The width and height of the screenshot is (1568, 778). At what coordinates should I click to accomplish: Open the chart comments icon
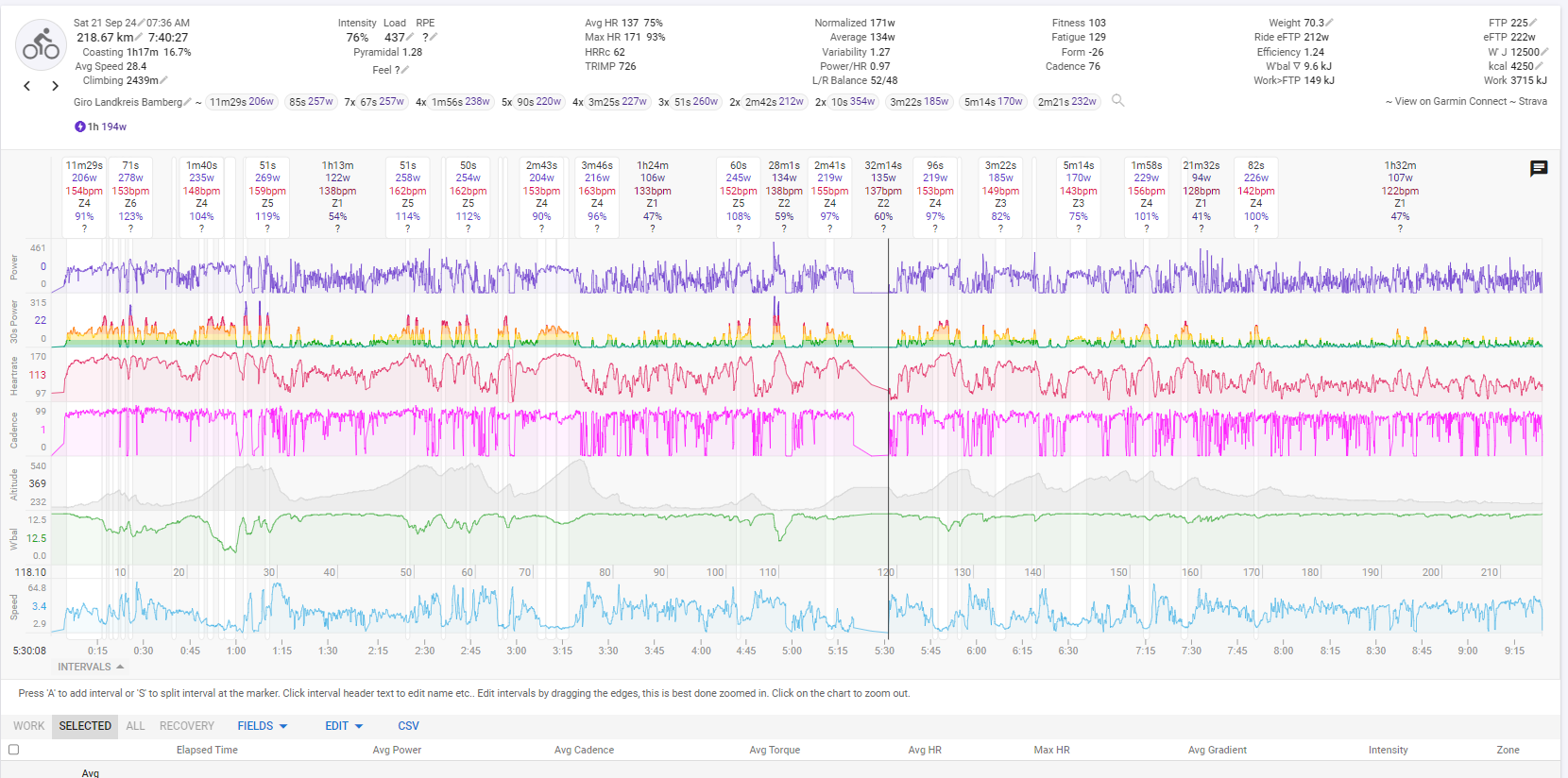coord(1538,168)
